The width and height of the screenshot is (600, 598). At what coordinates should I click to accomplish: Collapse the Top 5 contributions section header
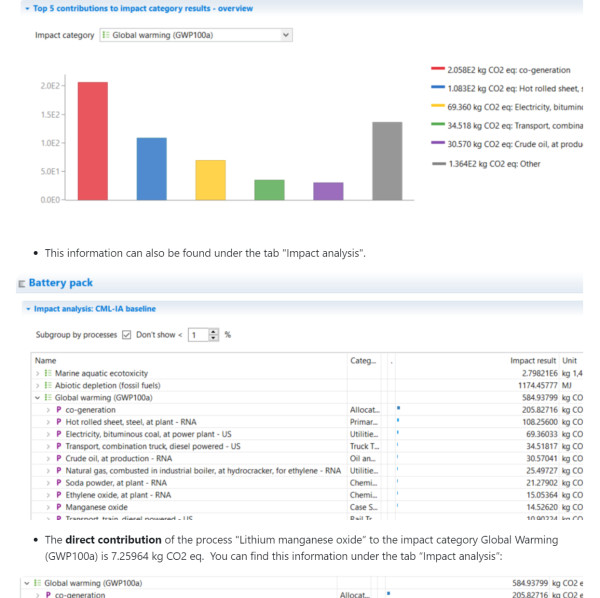click(x=25, y=8)
